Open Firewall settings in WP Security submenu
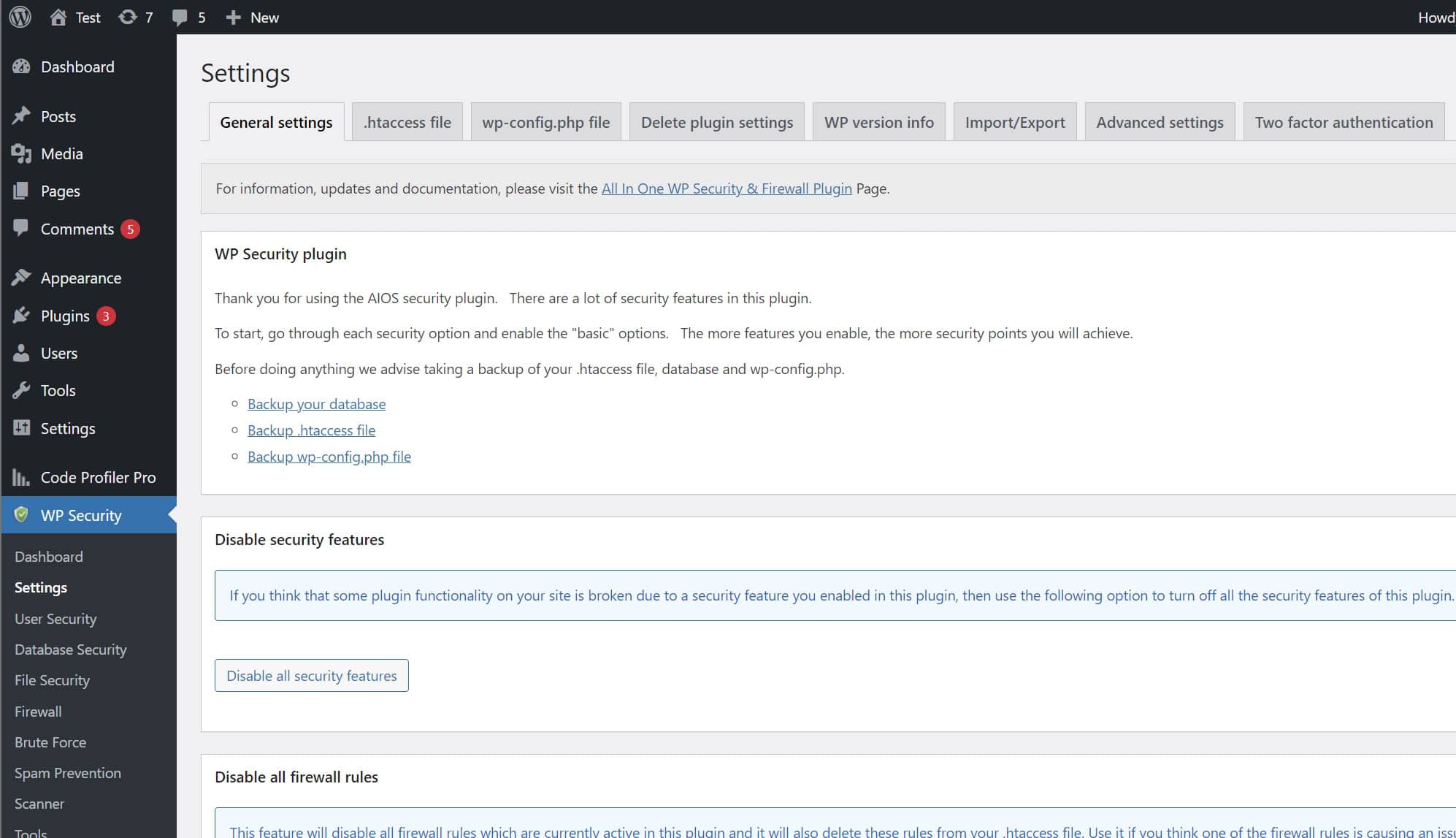This screenshot has width=1456, height=838. pyautogui.click(x=37, y=711)
